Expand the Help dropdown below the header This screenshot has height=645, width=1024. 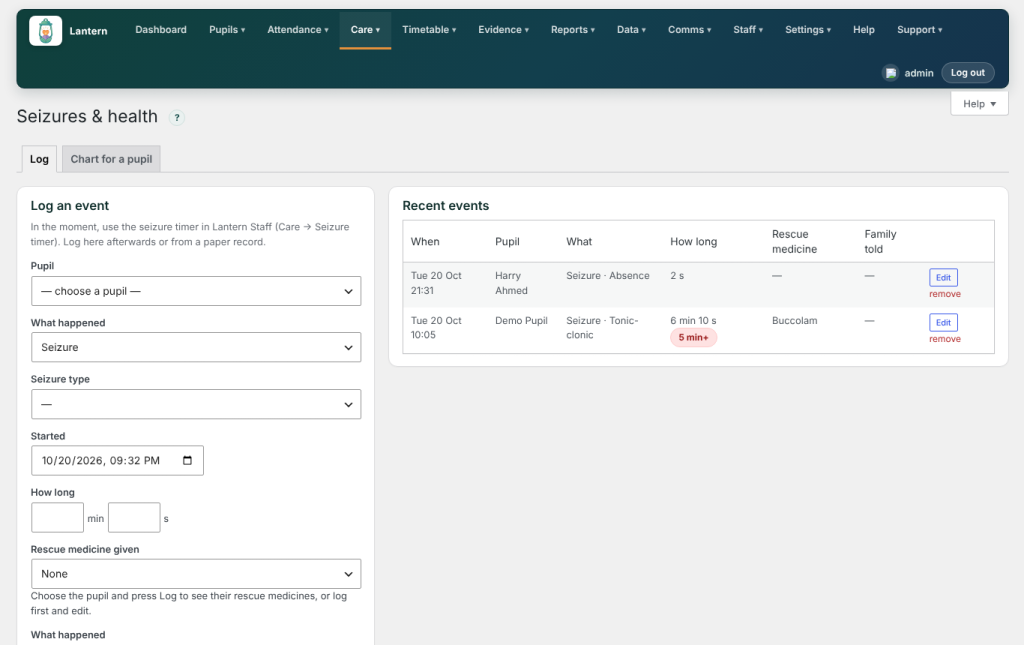[979, 104]
